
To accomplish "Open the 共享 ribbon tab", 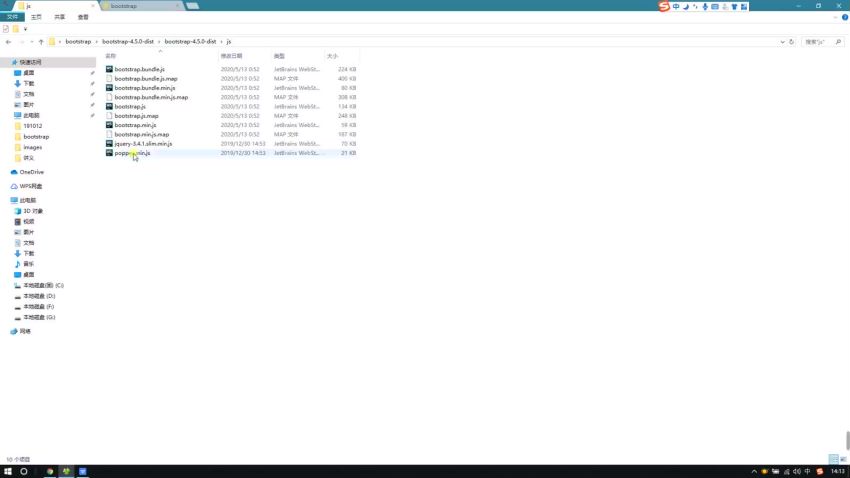I will click(60, 17).
